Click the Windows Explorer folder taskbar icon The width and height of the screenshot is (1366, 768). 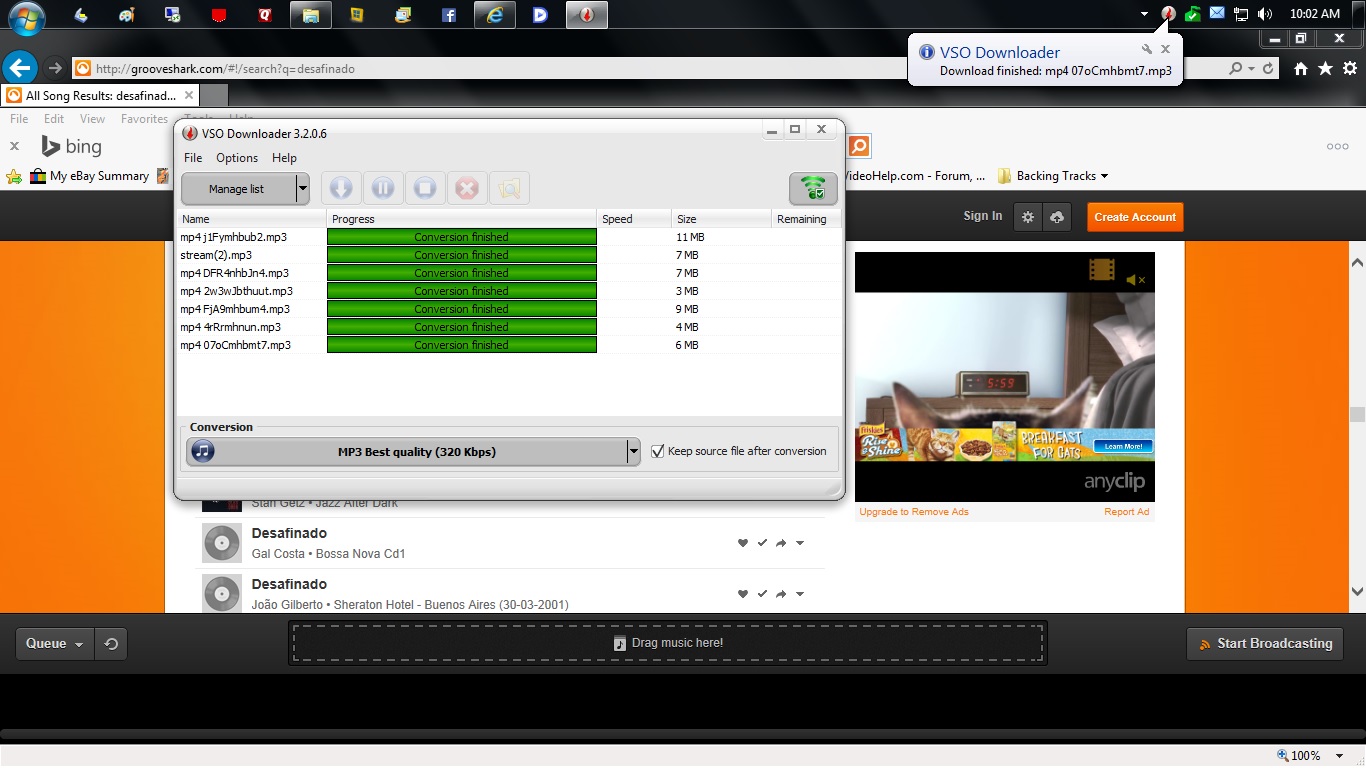(311, 15)
